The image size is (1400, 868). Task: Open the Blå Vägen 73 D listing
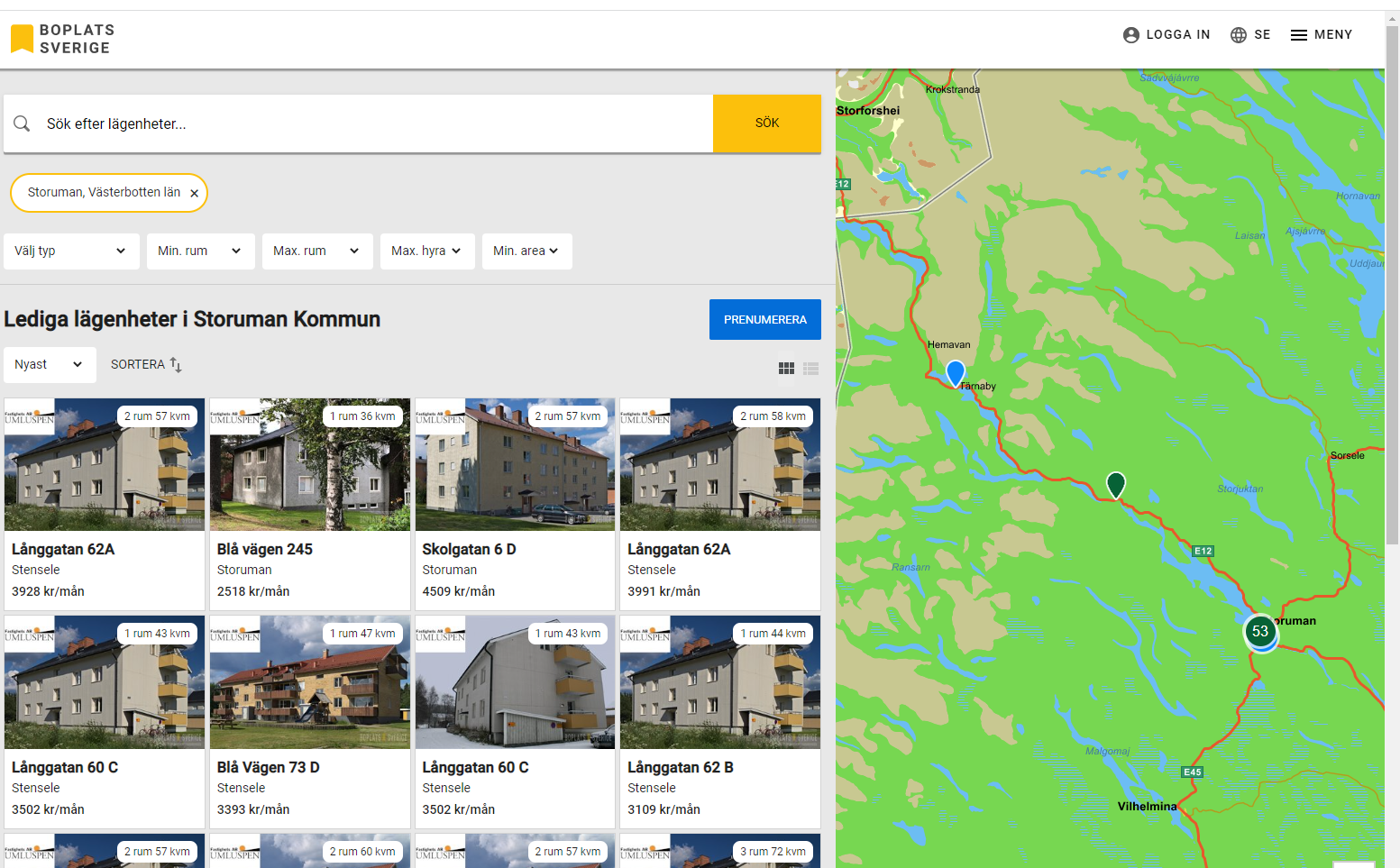(x=310, y=722)
